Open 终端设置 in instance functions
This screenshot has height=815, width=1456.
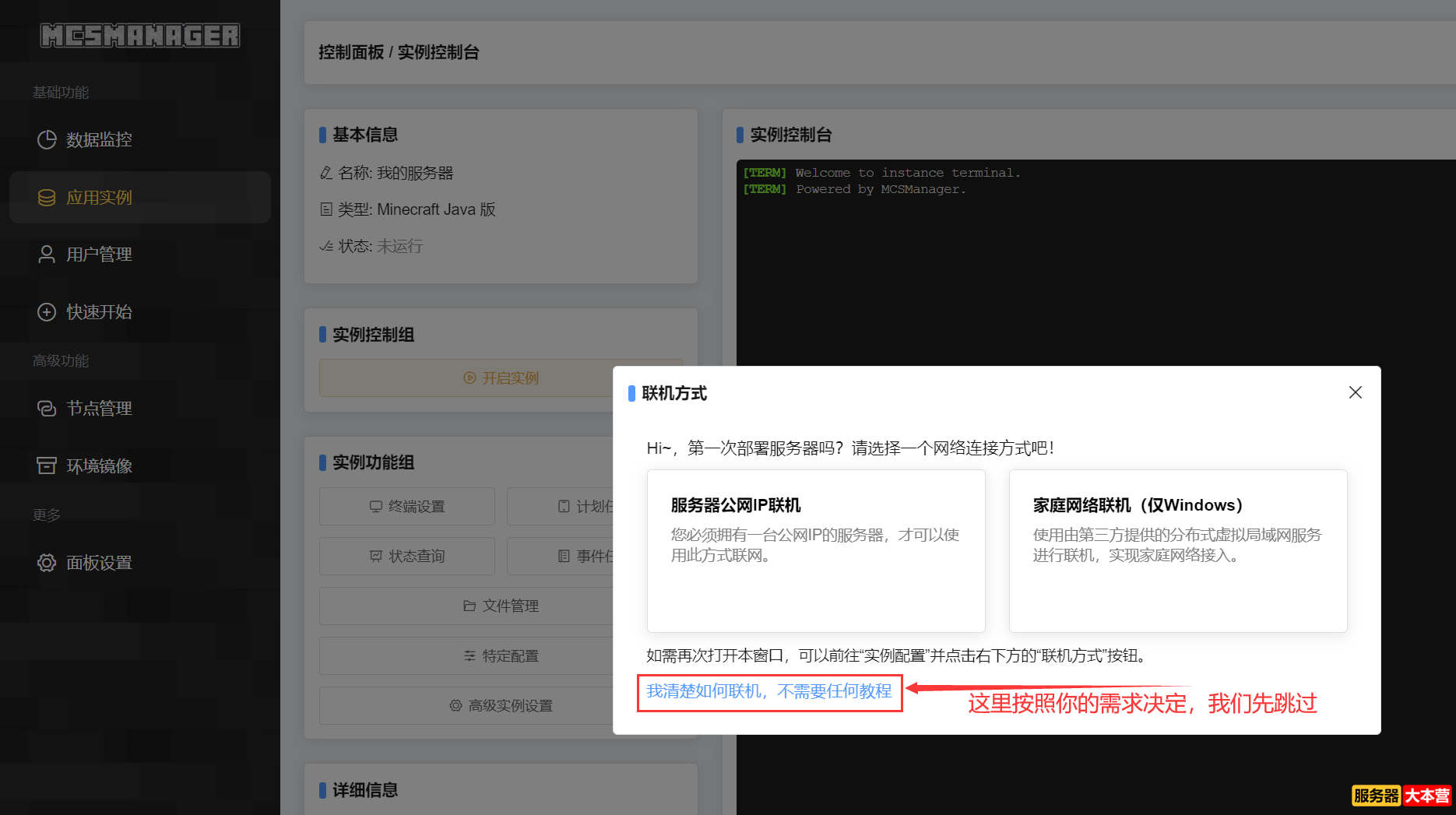[406, 506]
